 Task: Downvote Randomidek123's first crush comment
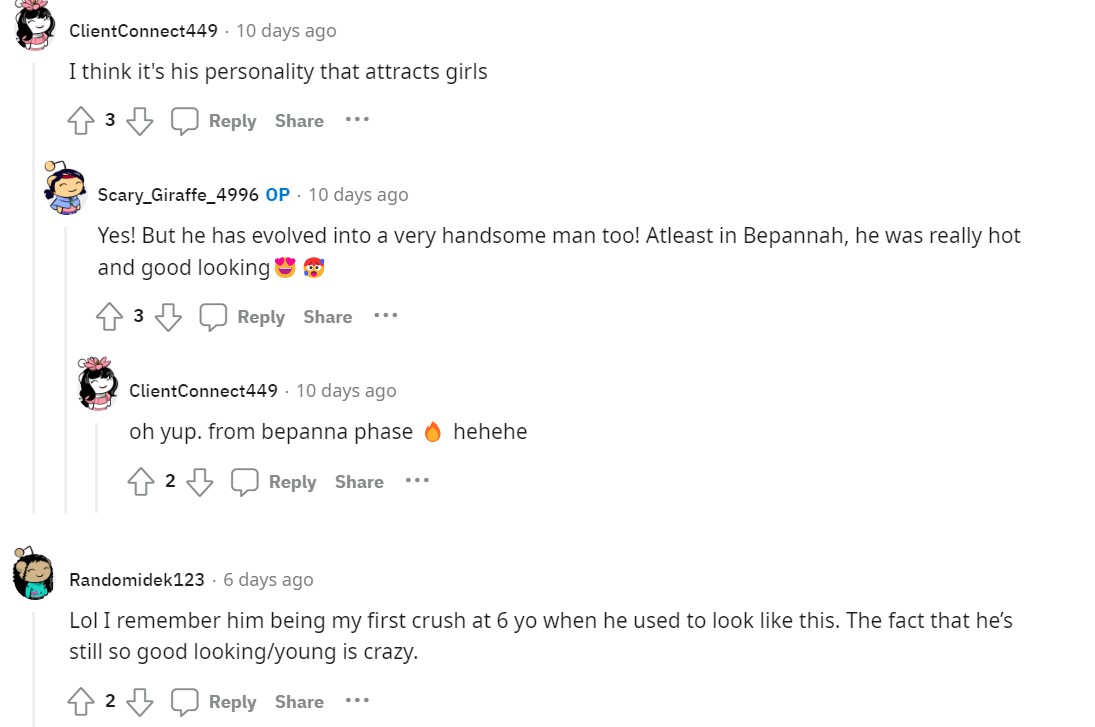click(139, 702)
